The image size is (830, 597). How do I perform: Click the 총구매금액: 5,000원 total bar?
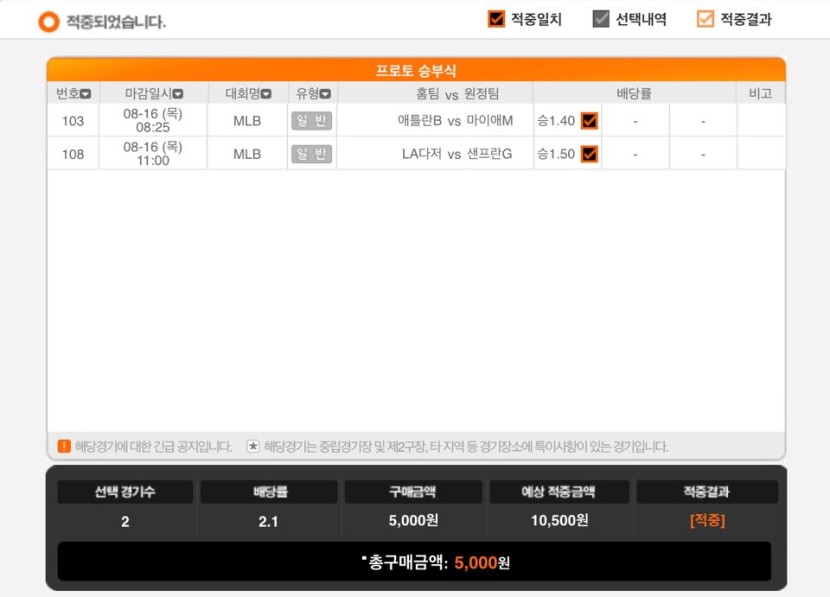point(414,562)
